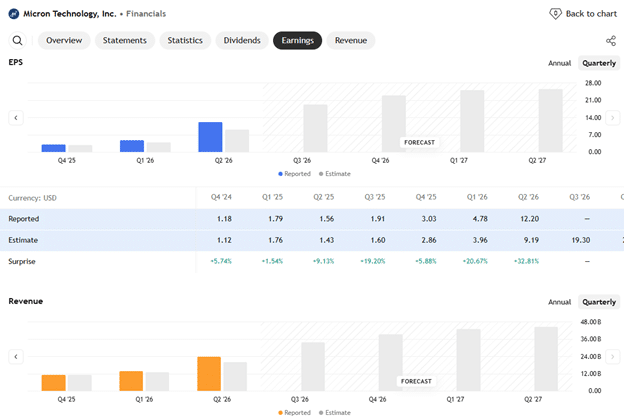This screenshot has height=417, width=624.
Task: Click the Reported row label
Action: tap(24, 219)
